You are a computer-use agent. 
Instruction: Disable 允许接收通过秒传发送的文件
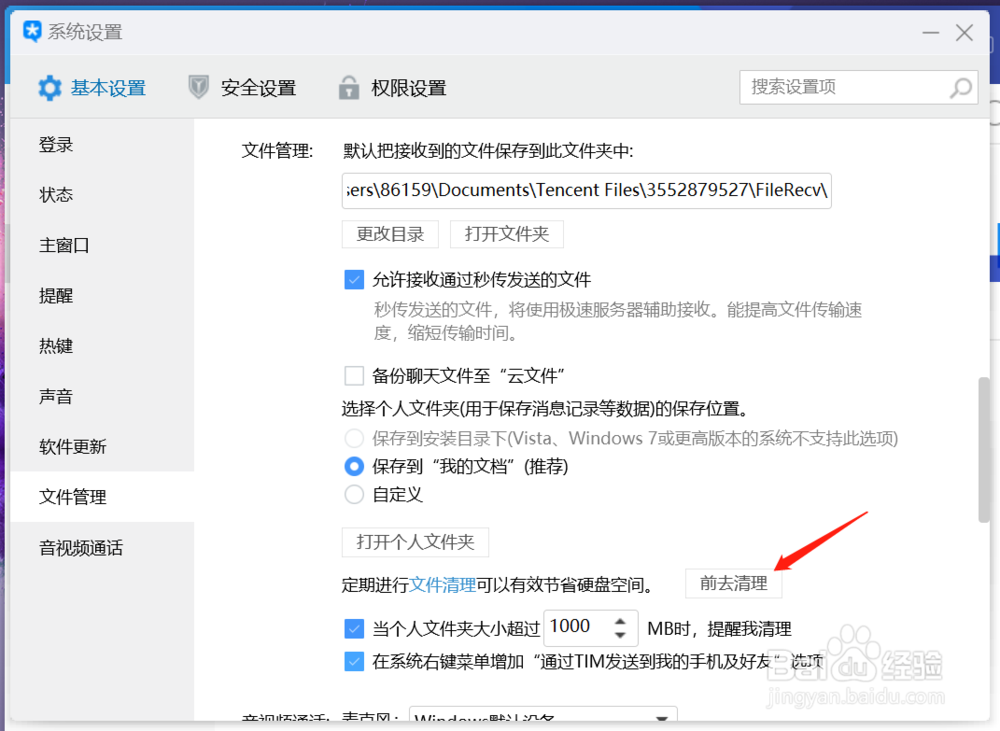point(354,280)
